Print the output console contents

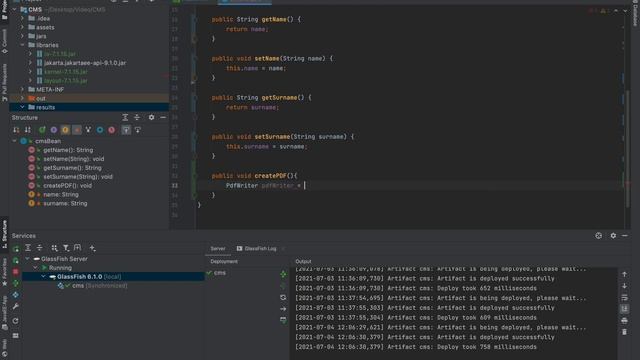624,321
